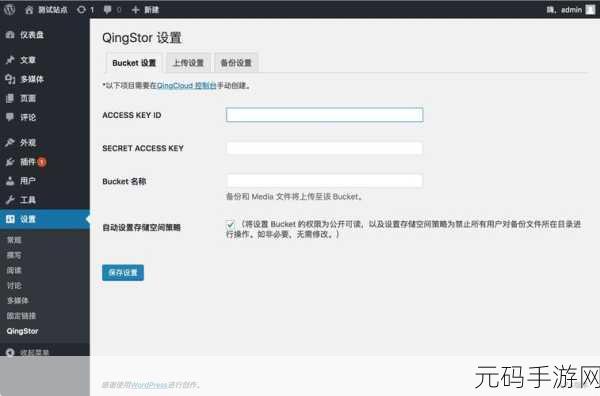Open the WordPress footer link
This screenshot has height=396, width=600.
point(149,385)
